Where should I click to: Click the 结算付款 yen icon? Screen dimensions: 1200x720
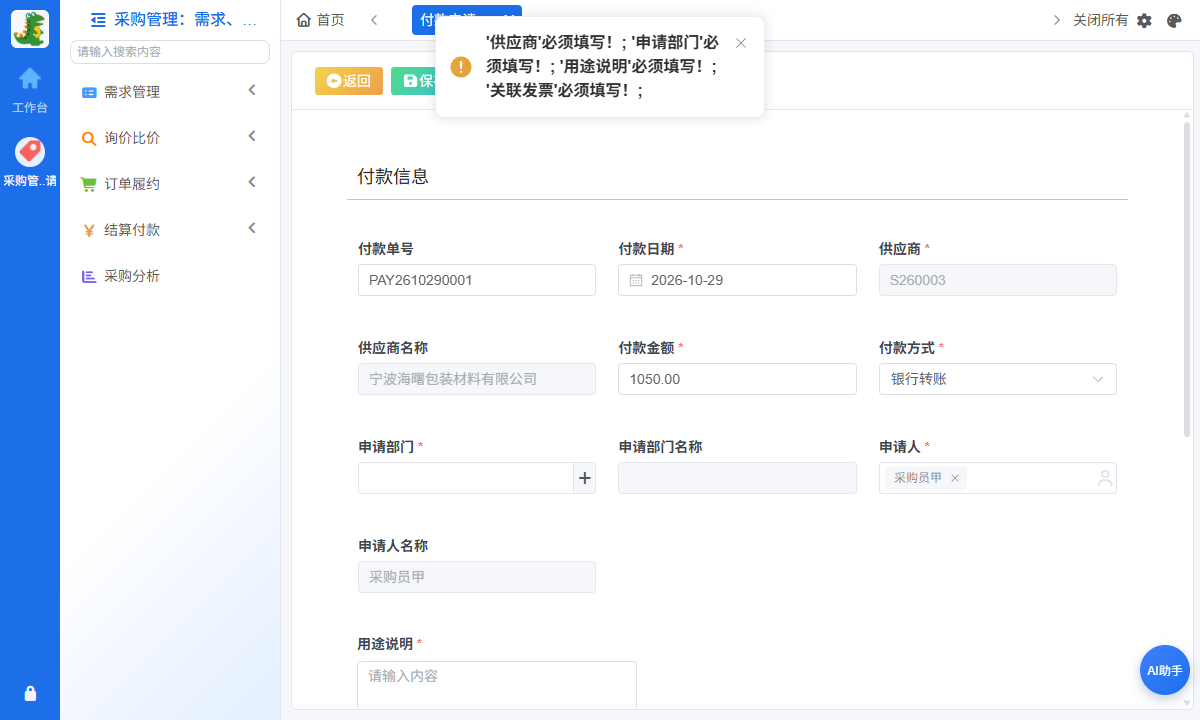[89, 230]
